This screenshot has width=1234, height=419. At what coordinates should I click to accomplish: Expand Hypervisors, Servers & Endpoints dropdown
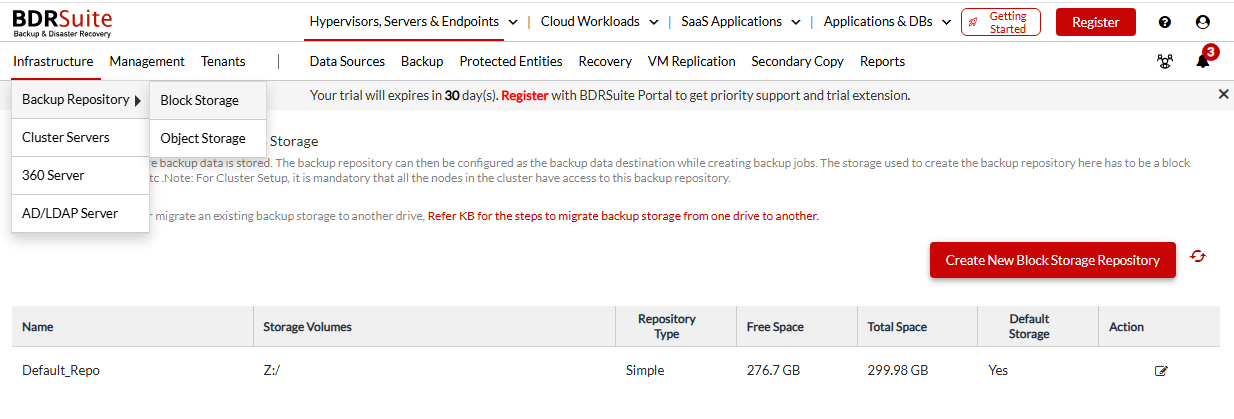413,21
